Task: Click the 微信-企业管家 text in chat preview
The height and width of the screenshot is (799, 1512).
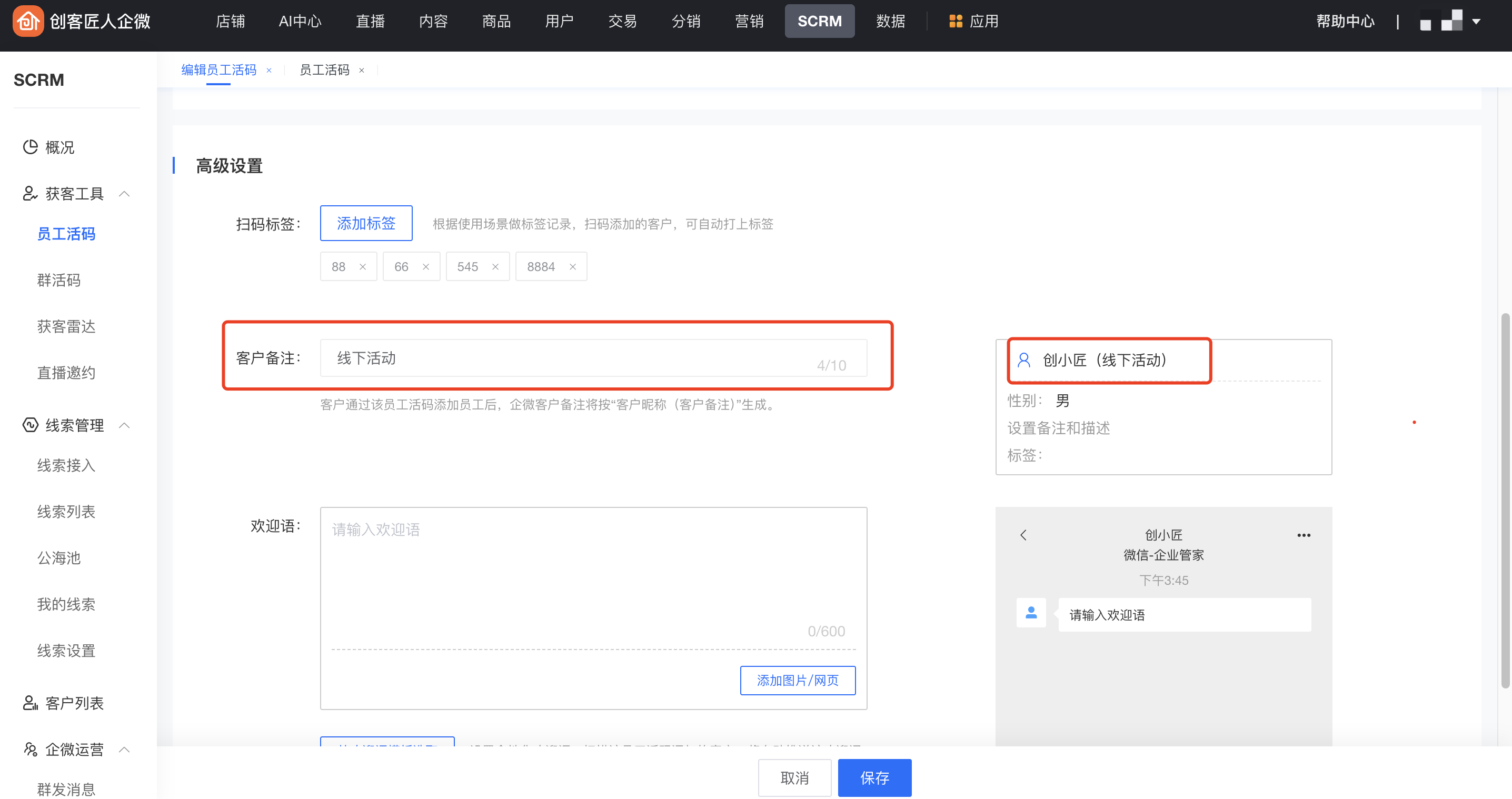Action: point(1163,555)
